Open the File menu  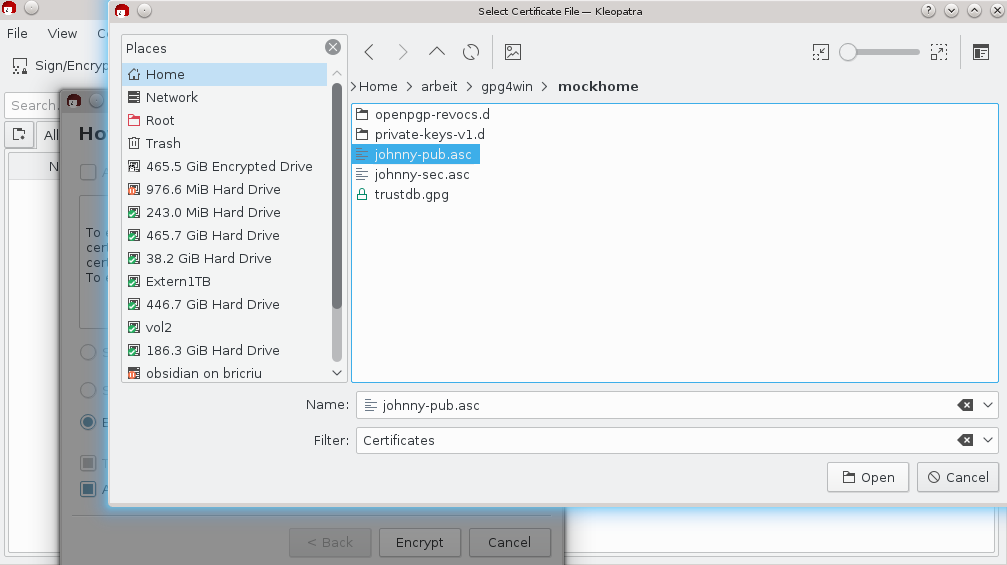pos(17,33)
